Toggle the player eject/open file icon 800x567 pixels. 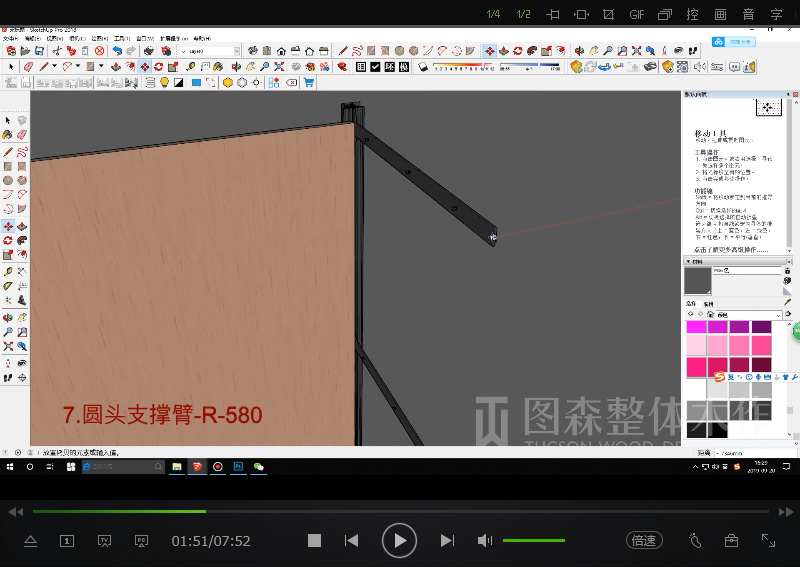click(30, 540)
